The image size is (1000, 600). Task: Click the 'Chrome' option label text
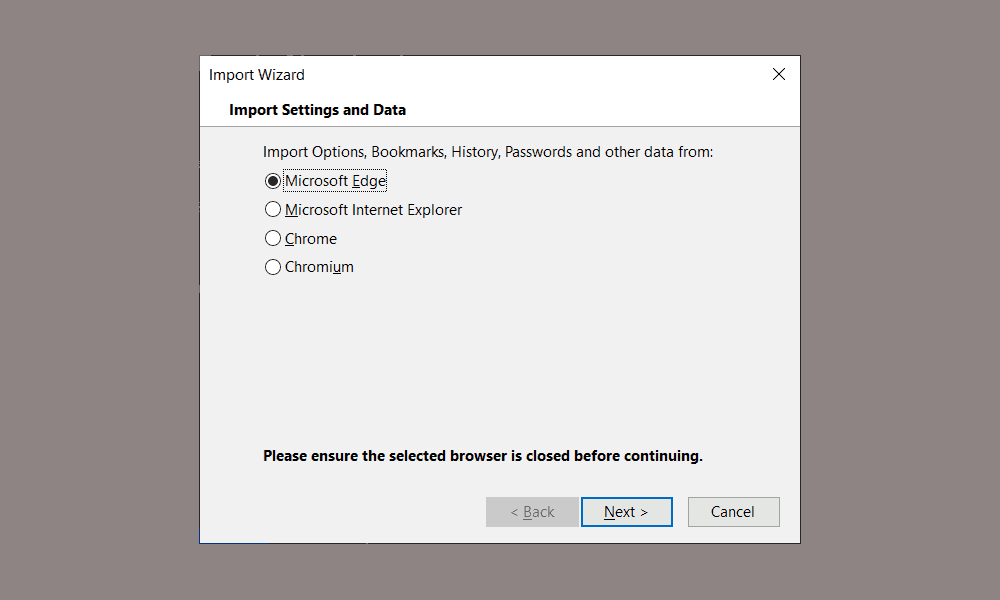coord(311,238)
